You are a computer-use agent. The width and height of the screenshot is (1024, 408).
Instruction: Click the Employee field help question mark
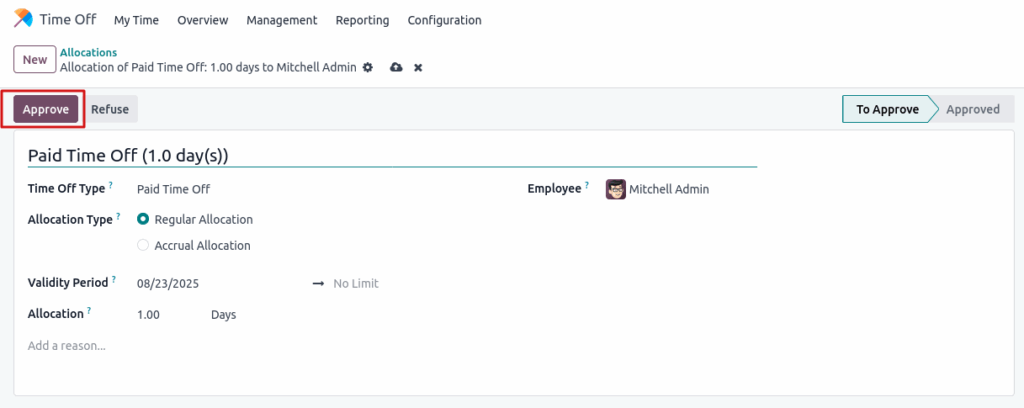587,185
